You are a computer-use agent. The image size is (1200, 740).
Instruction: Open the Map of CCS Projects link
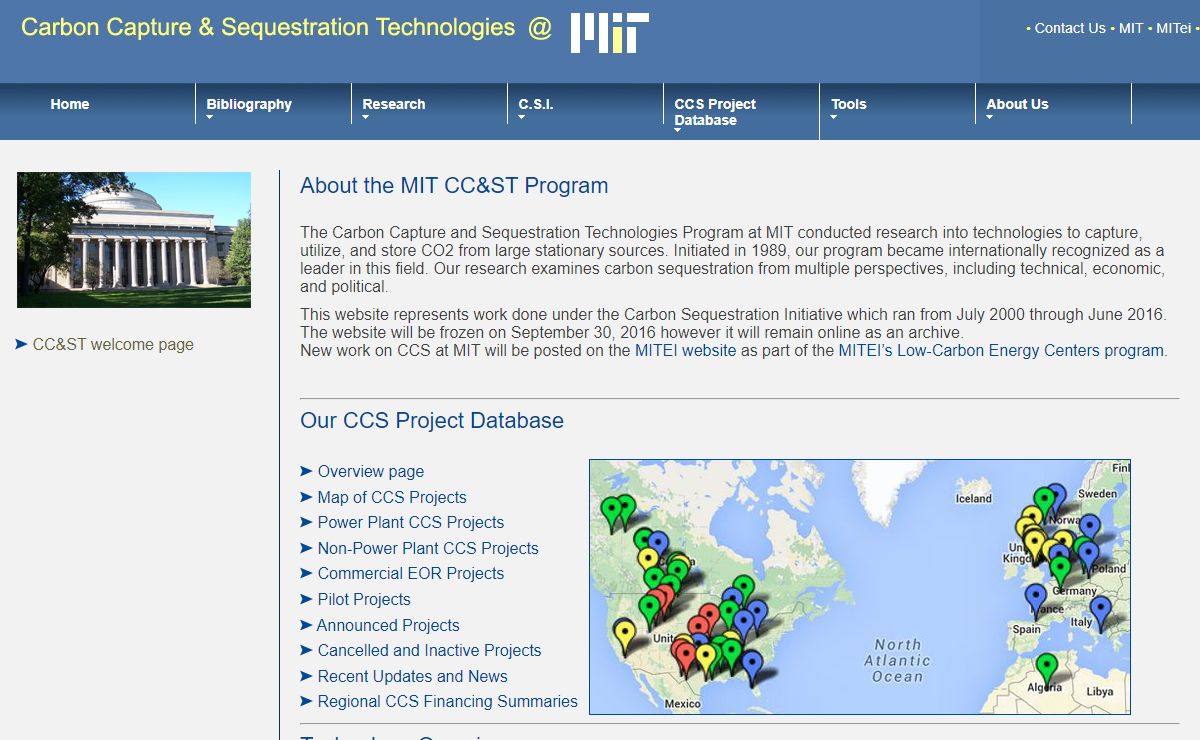[x=392, y=497]
